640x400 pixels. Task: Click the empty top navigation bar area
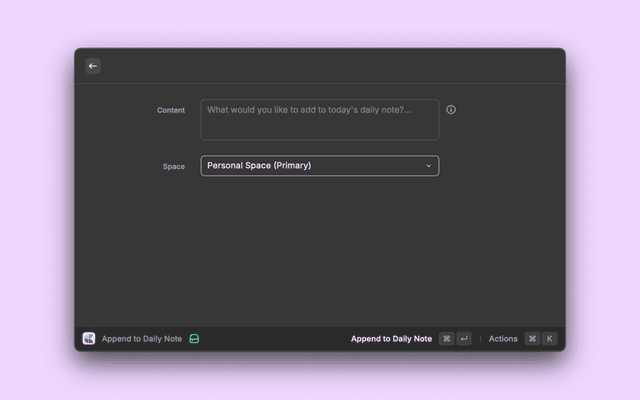(330, 66)
